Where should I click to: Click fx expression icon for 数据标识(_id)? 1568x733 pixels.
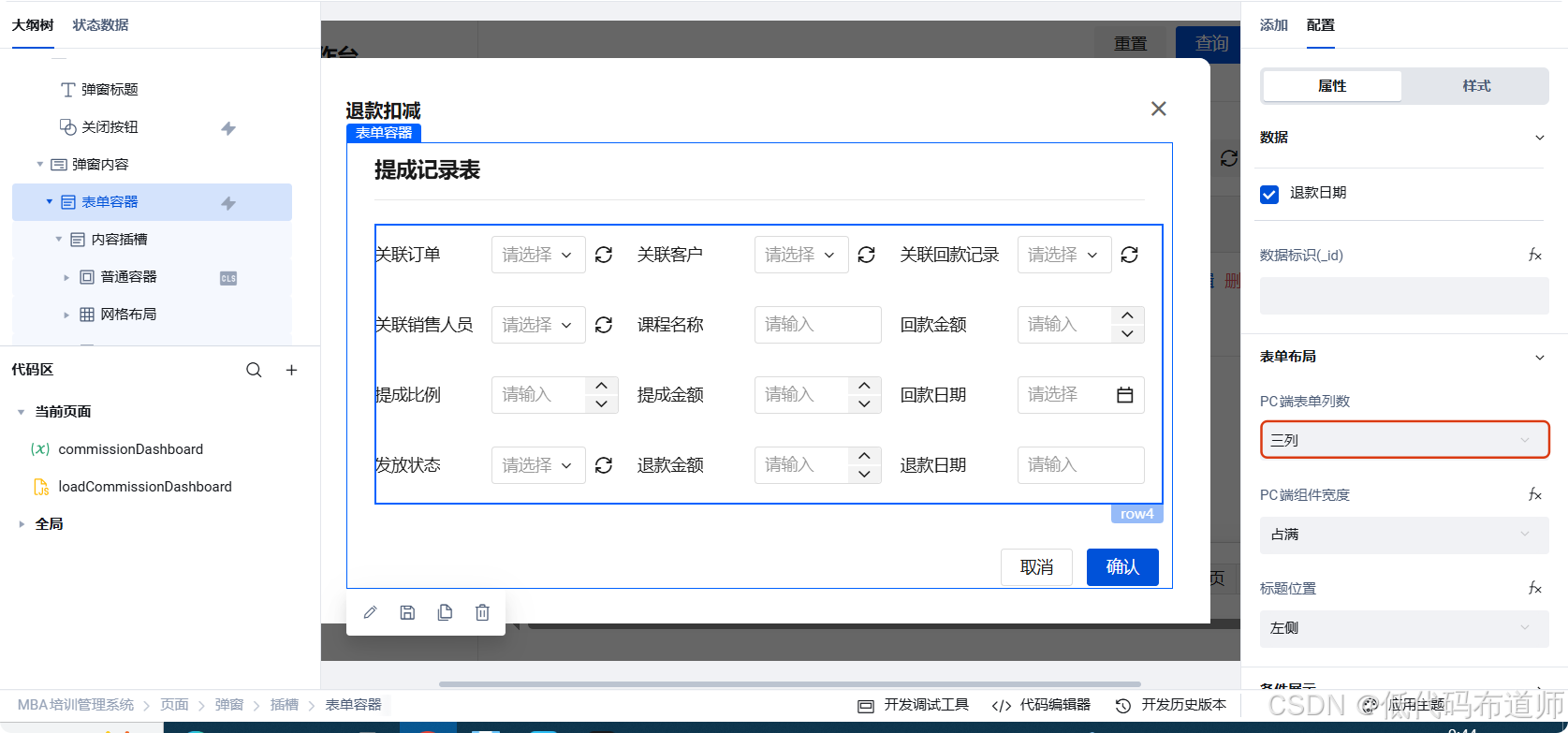pyautogui.click(x=1535, y=255)
